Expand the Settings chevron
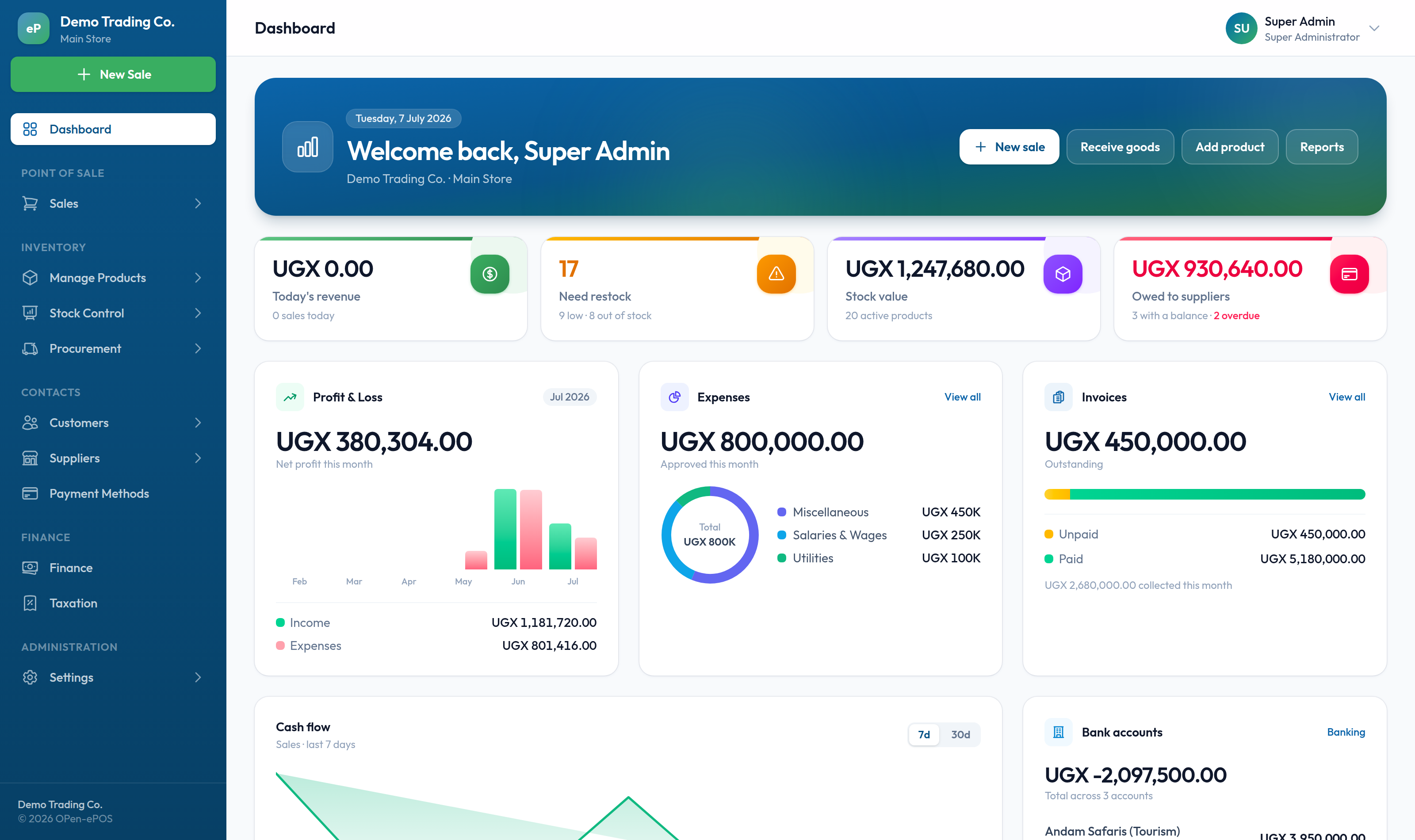1415x840 pixels. click(198, 677)
